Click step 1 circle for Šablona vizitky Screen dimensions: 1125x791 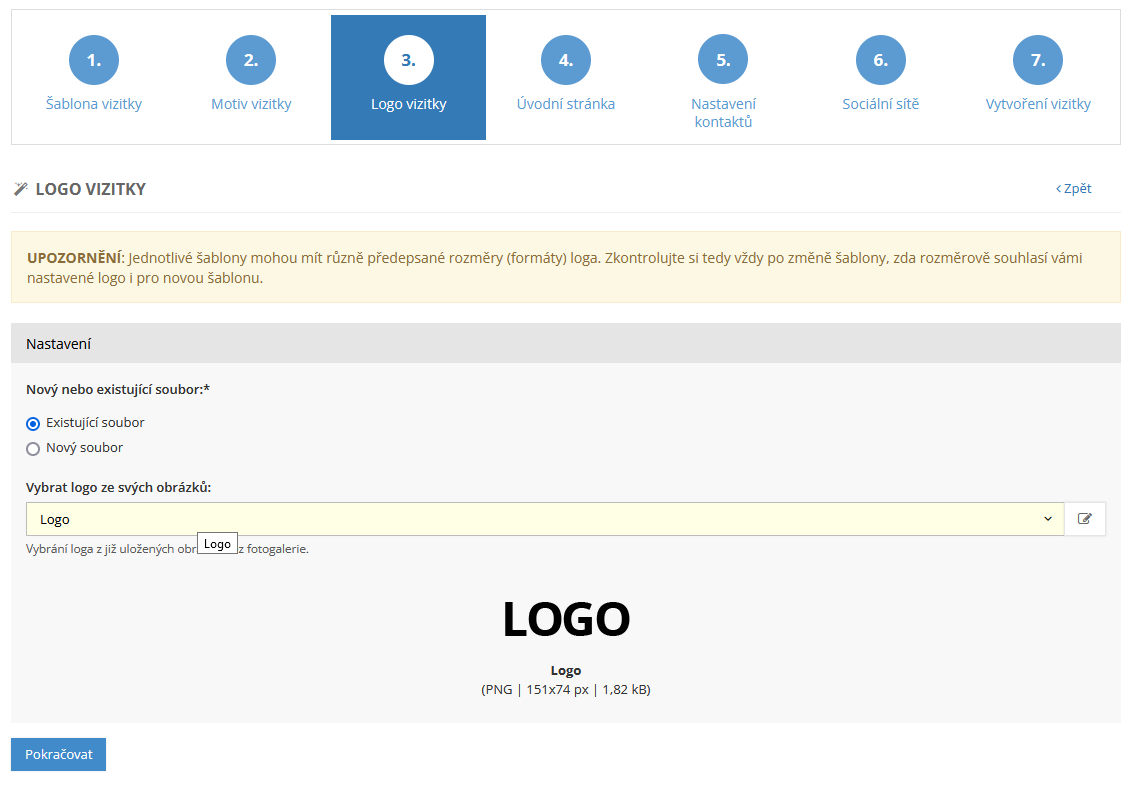pos(94,60)
